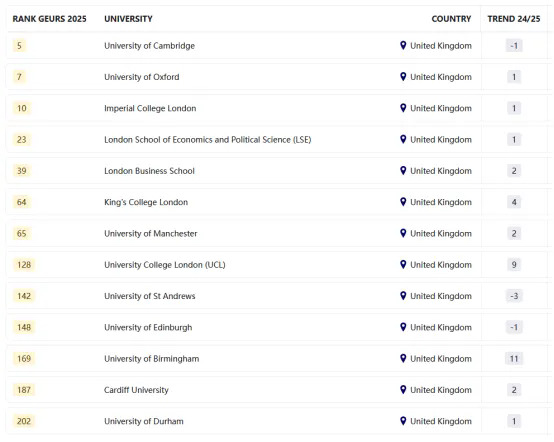Click the map pin in London Business School row
This screenshot has height=442, width=554.
(x=403, y=170)
